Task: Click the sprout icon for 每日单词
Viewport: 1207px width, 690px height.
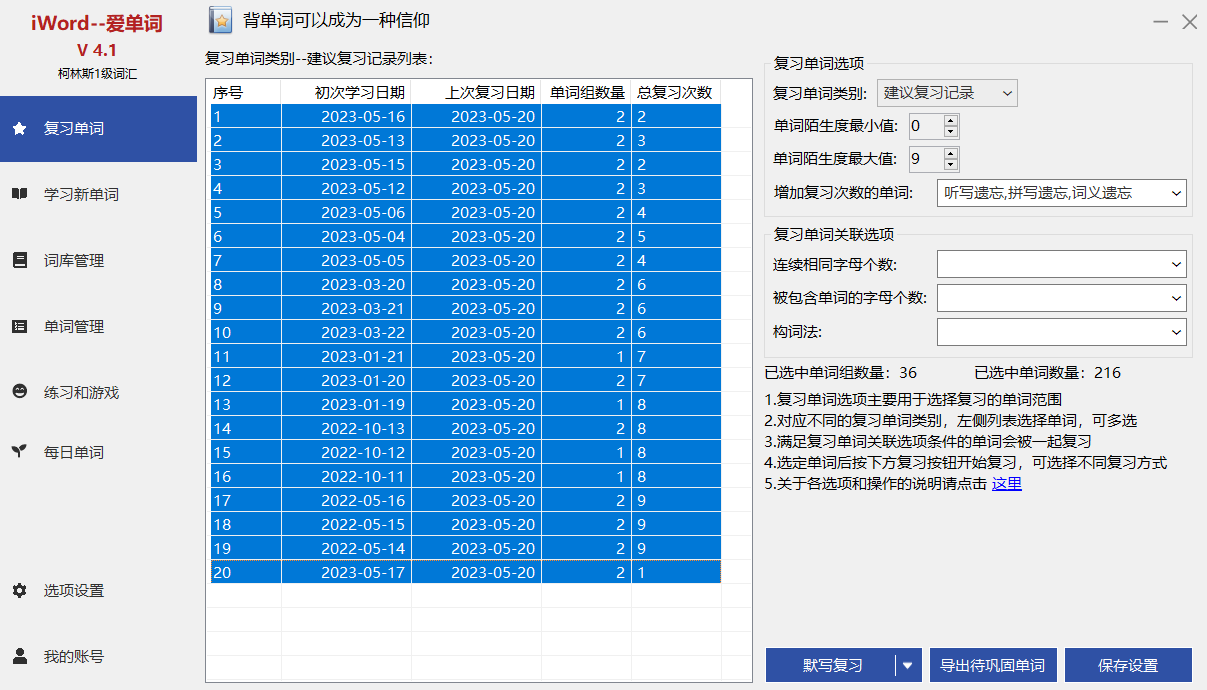Action: [19, 452]
